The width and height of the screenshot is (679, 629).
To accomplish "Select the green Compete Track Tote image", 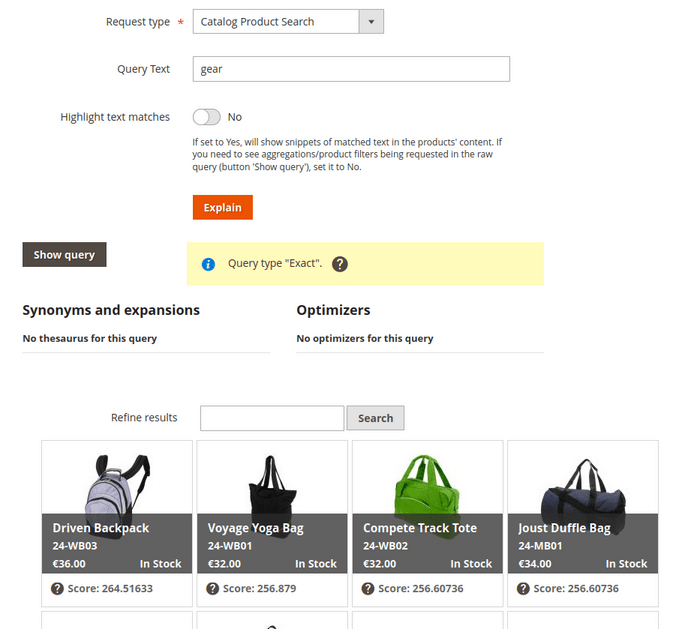I will click(x=427, y=482).
